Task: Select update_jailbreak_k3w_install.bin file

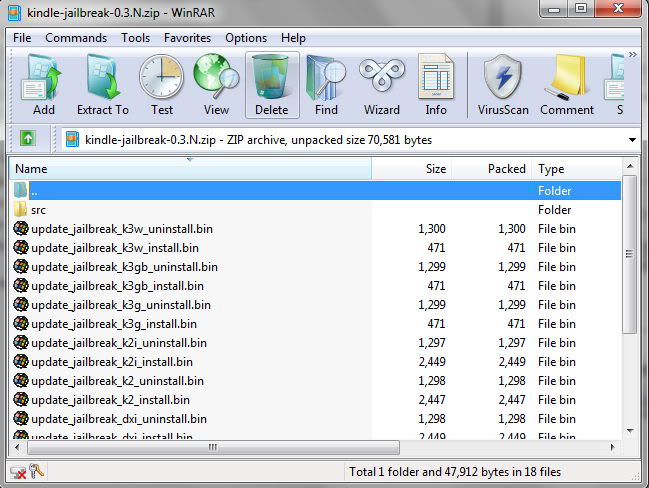Action: (x=315, y=248)
